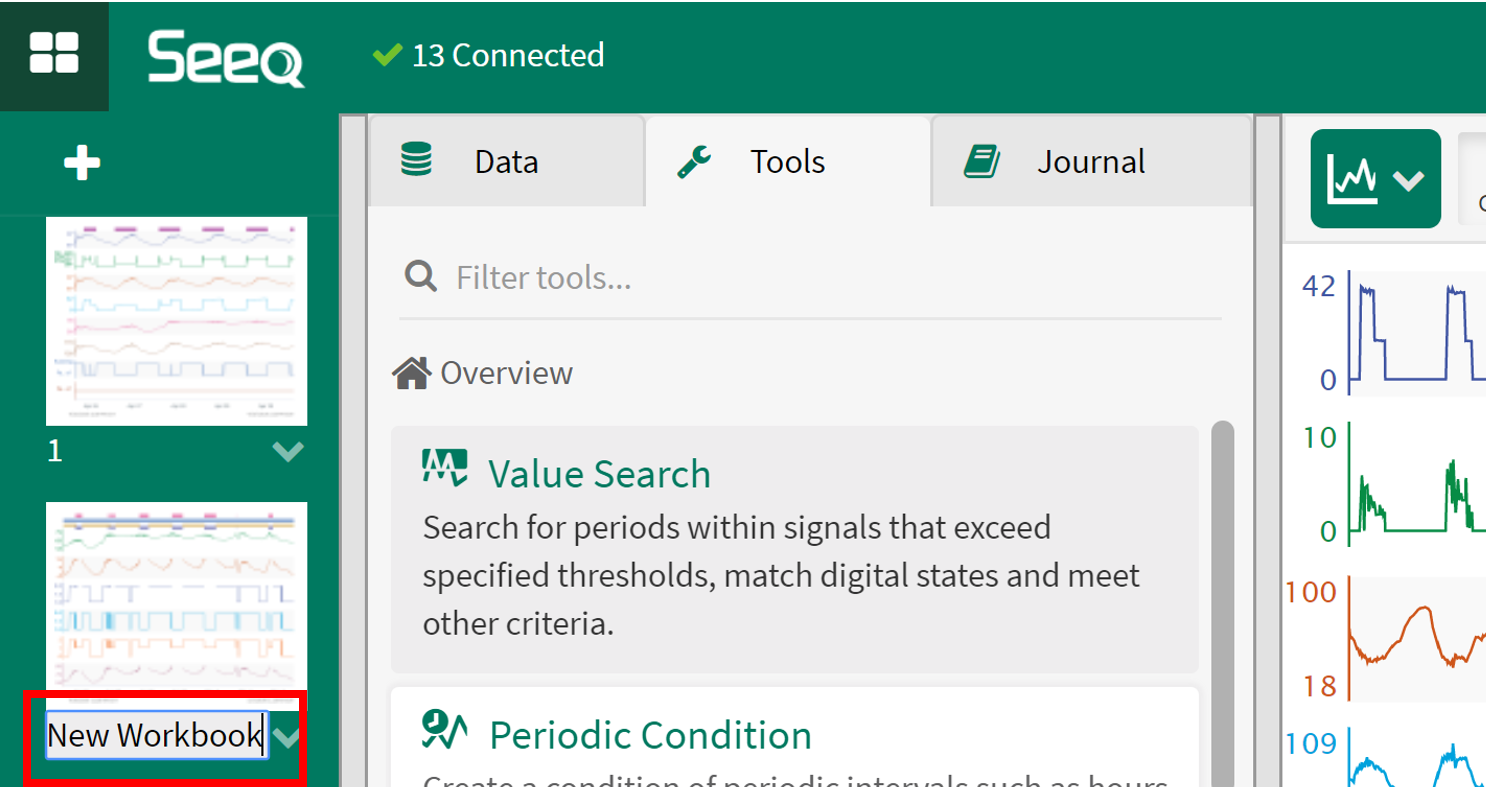Screen dimensions: 1488x787
Task: Open the trend view chart dropdown
Action: tap(1375, 178)
